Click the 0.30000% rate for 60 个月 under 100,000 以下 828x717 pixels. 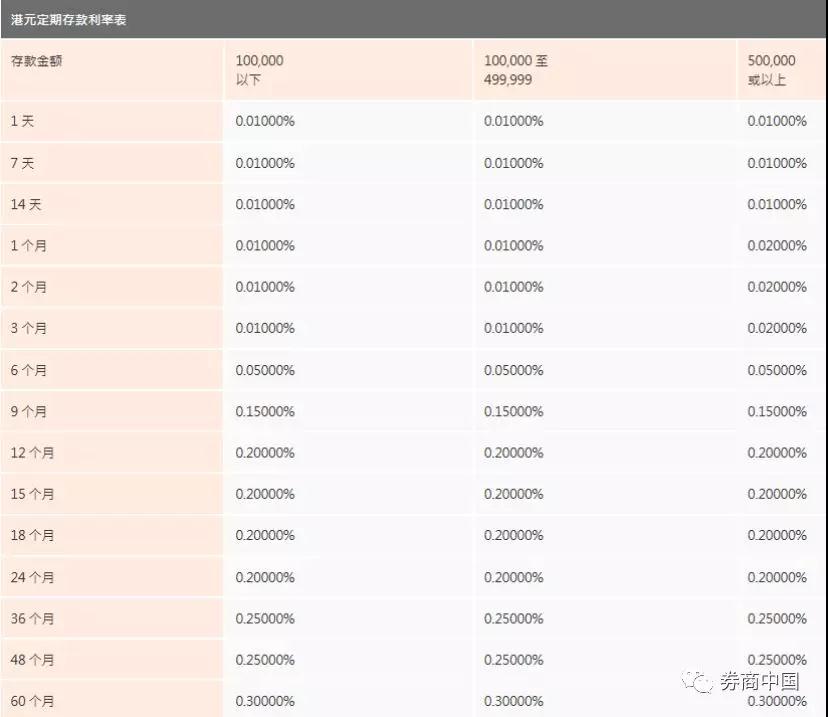(265, 701)
